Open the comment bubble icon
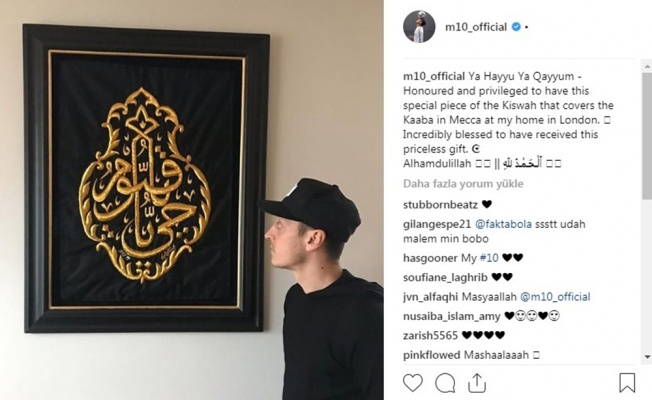This screenshot has height=400, width=652. pyautogui.click(x=445, y=383)
